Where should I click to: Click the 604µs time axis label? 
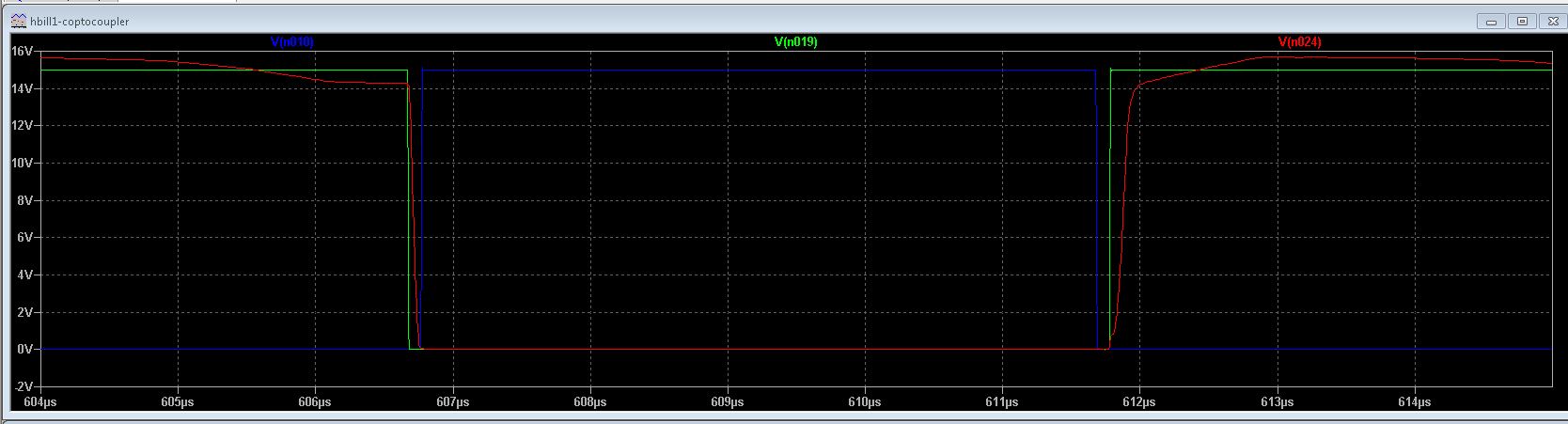pos(39,402)
